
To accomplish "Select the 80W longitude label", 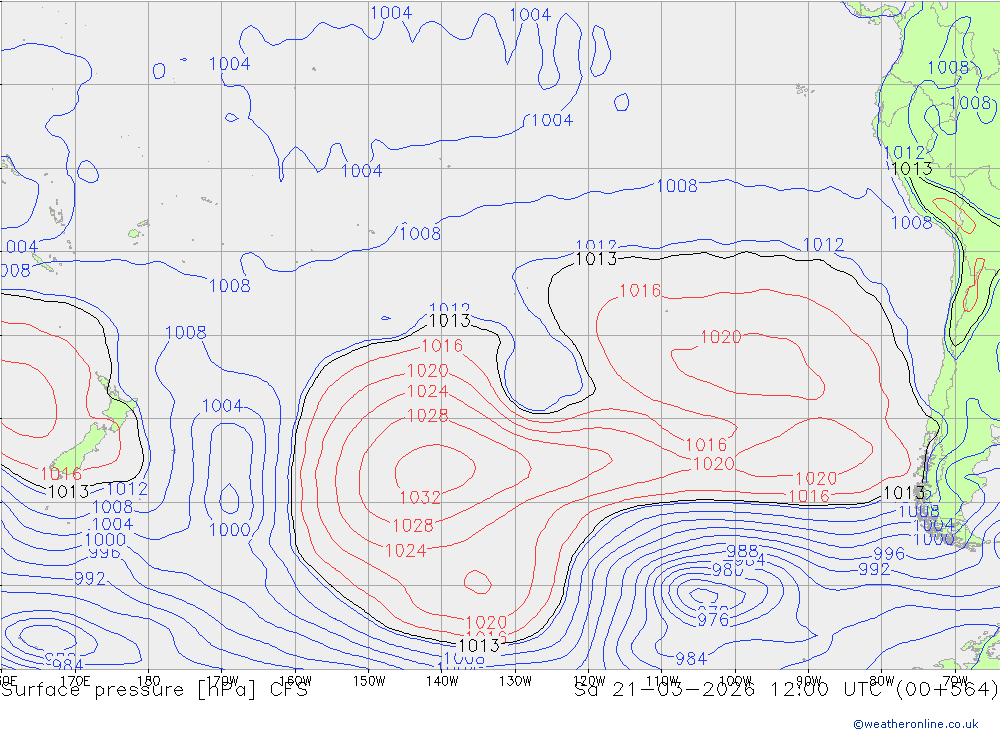I will click(882, 681).
